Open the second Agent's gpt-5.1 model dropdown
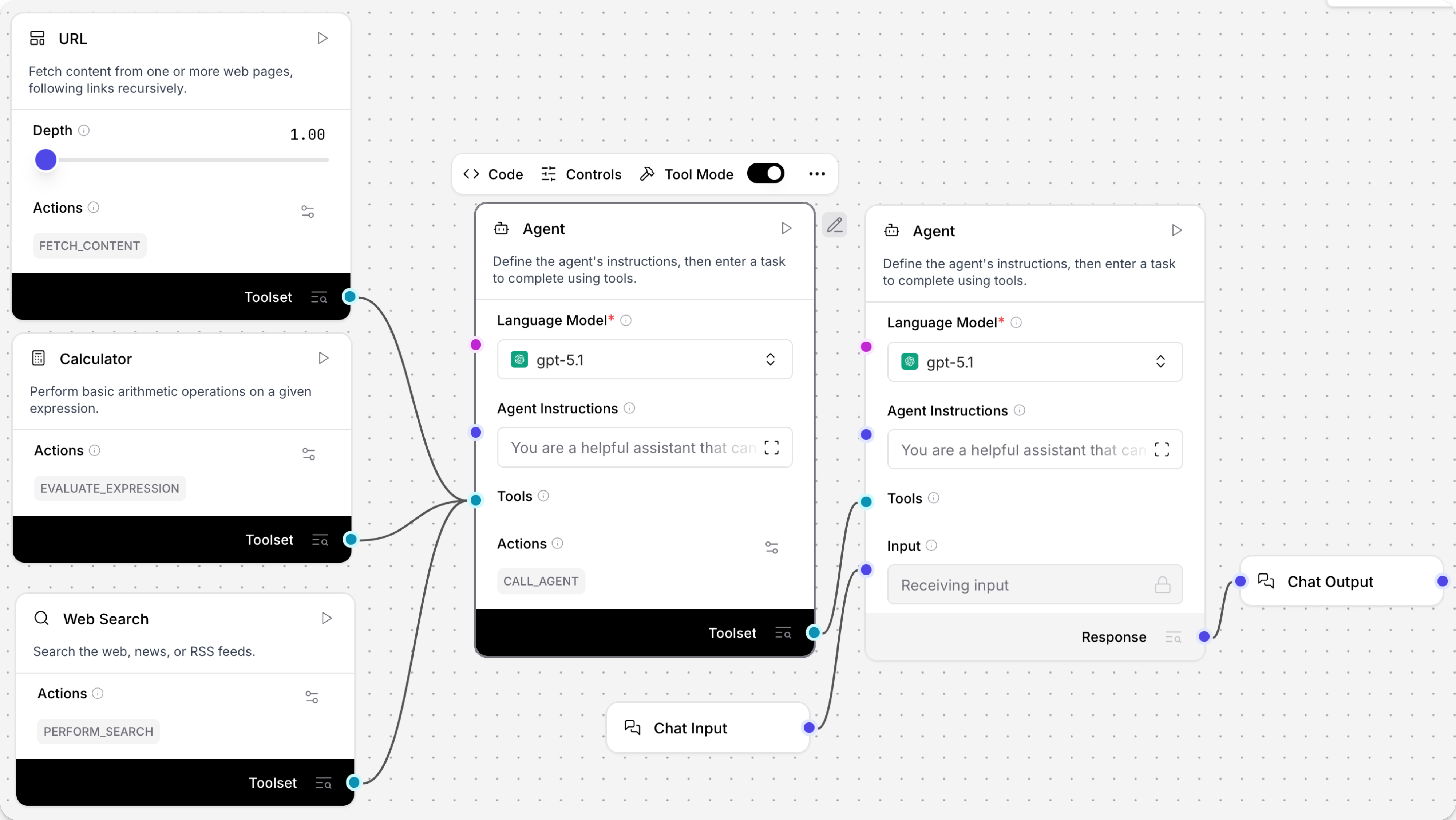 [x=1034, y=362]
